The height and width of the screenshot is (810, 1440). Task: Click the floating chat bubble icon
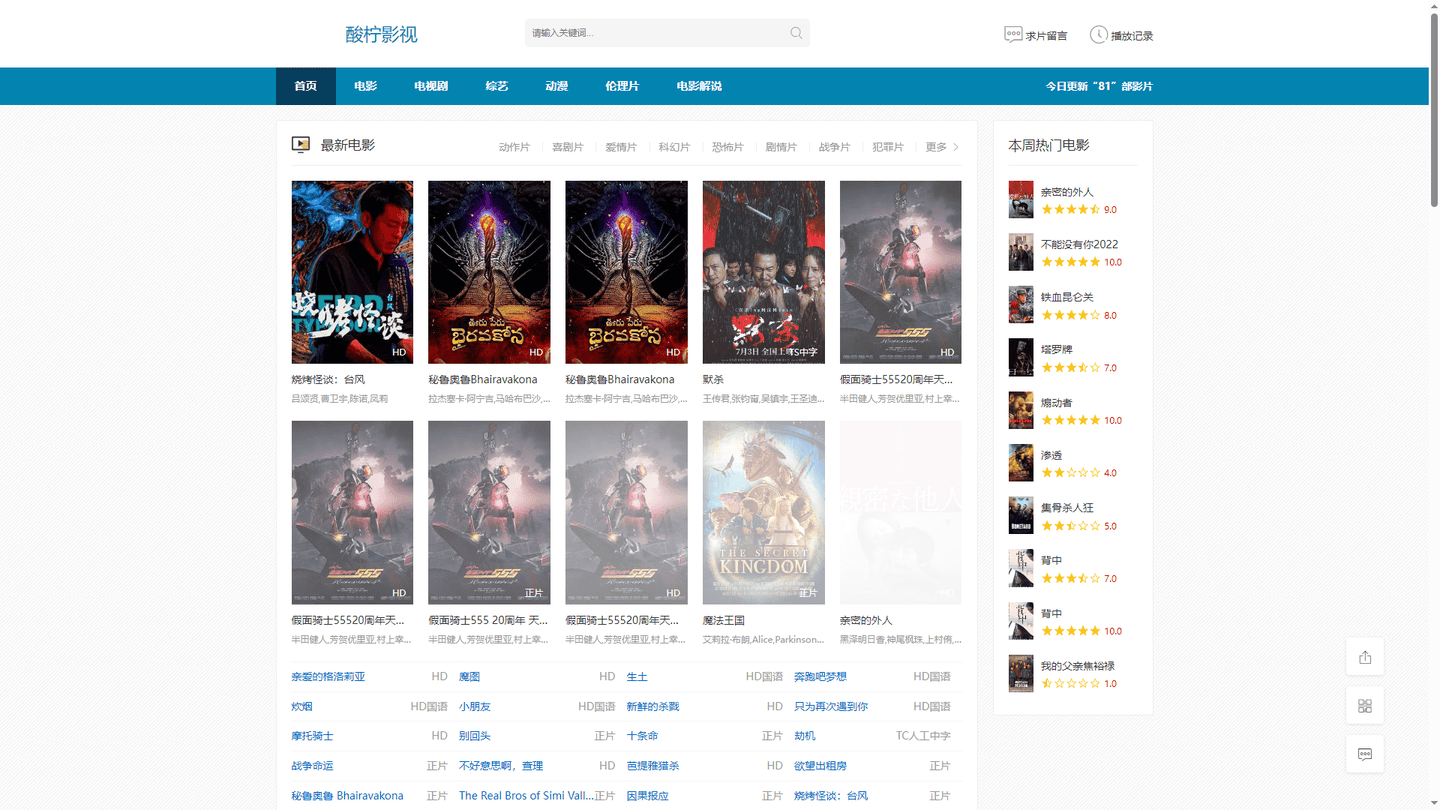coord(1365,754)
